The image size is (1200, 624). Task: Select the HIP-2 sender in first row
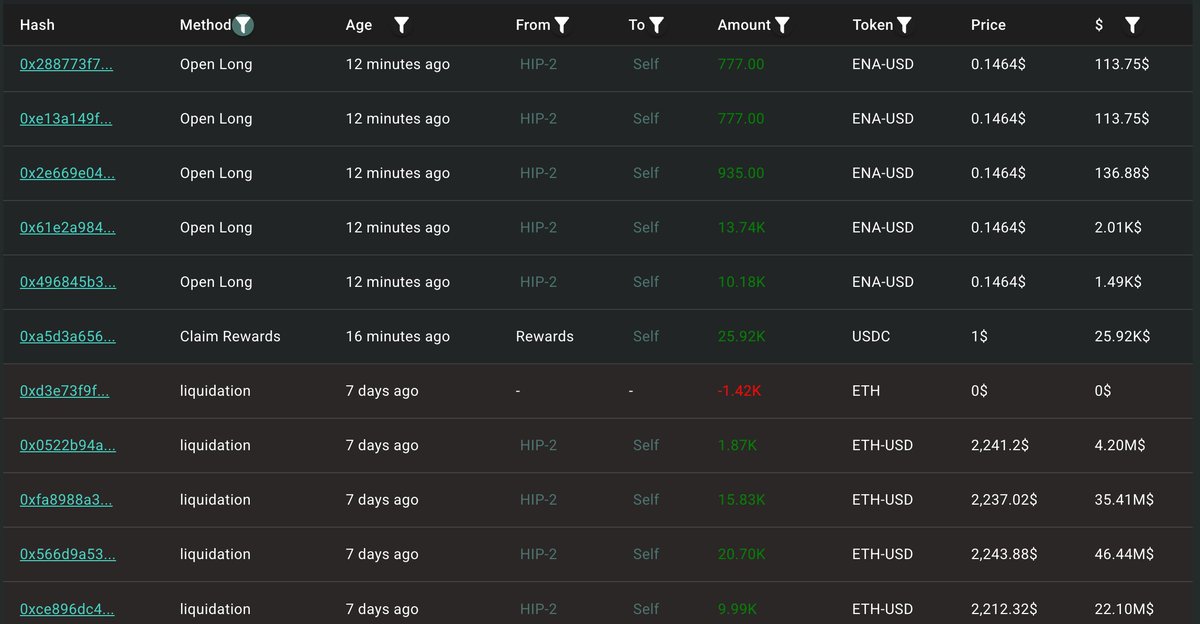click(x=538, y=64)
